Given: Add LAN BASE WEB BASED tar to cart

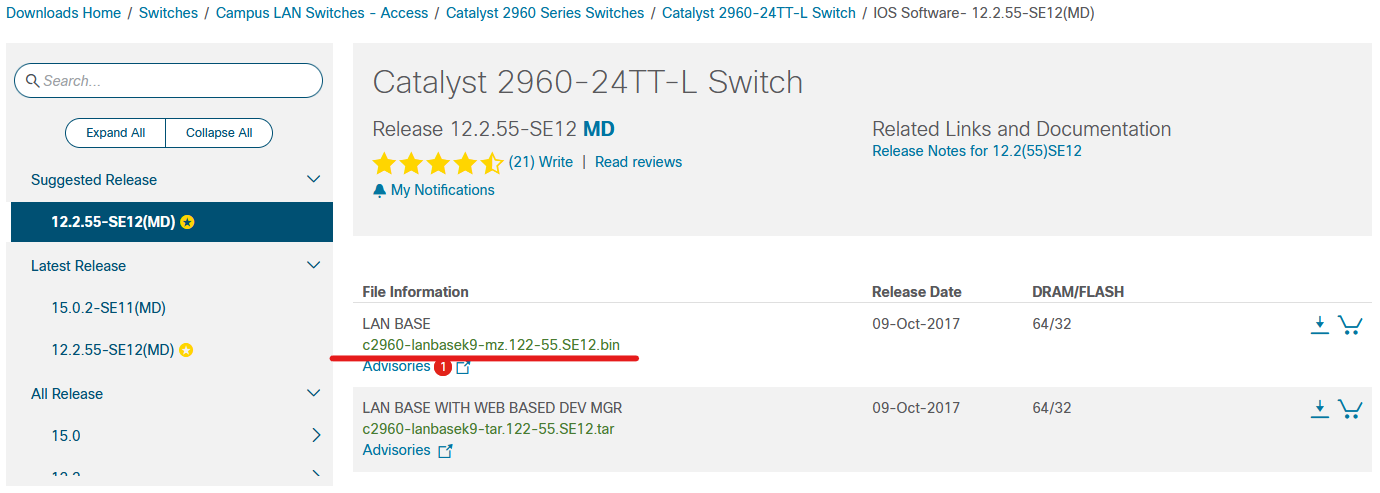Looking at the screenshot, I should [x=1350, y=408].
